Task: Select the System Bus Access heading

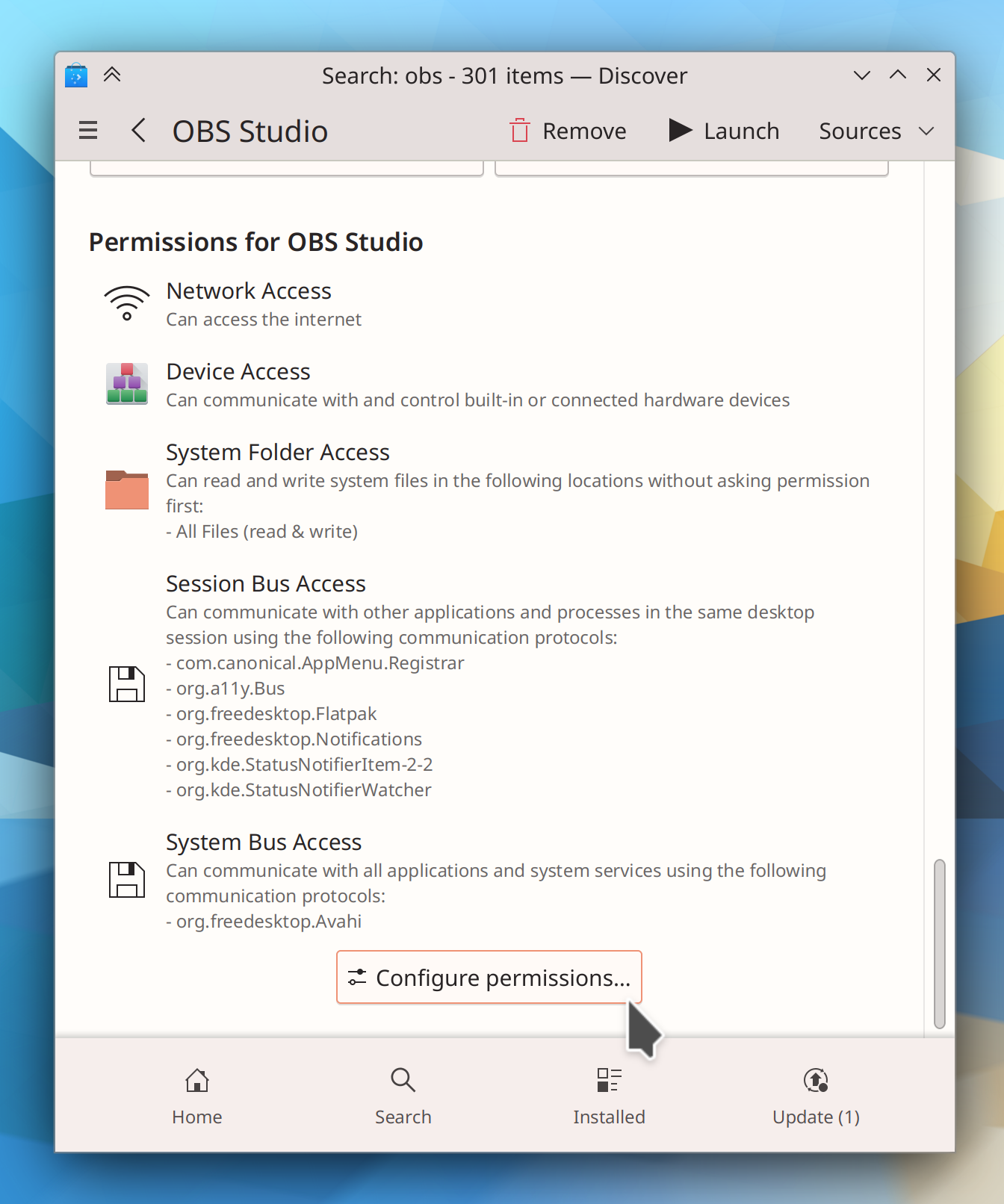Action: pyautogui.click(x=264, y=842)
